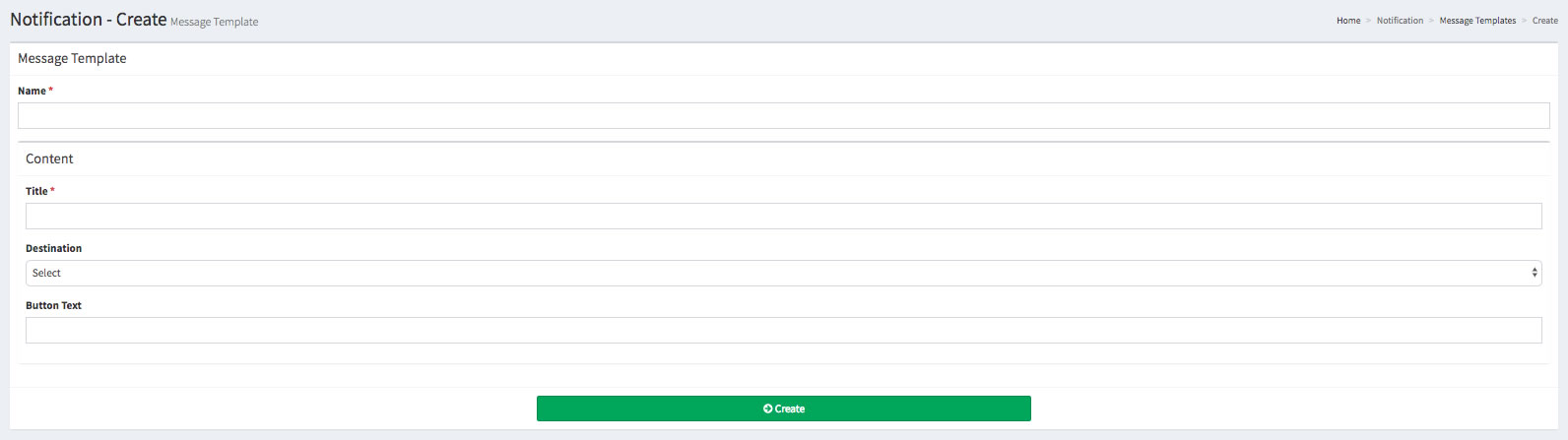Screen dimensions: 1568x440
Task: Click the Destination dropdown arrows
Action: coord(1535,273)
